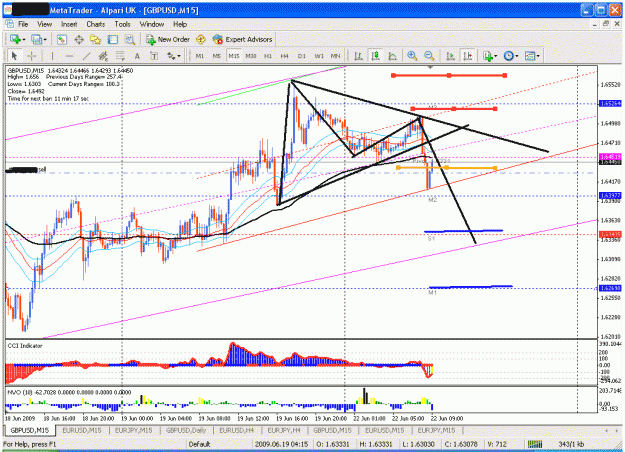Open the Charts menu
Image resolution: width=625 pixels, height=452 pixels.
pos(96,24)
